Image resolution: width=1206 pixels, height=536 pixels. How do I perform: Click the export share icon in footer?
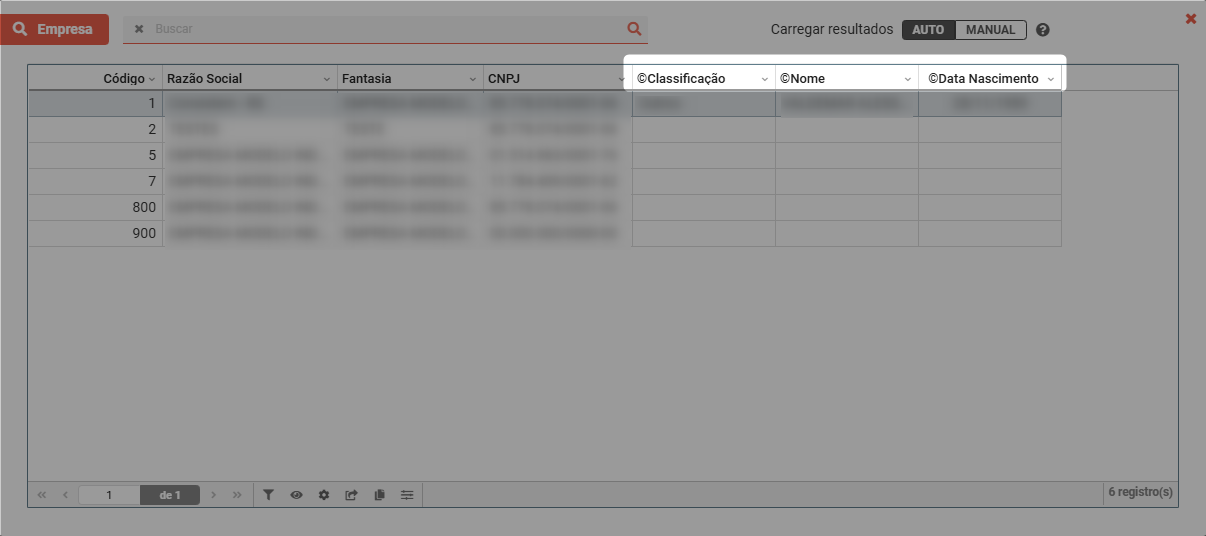pos(351,495)
